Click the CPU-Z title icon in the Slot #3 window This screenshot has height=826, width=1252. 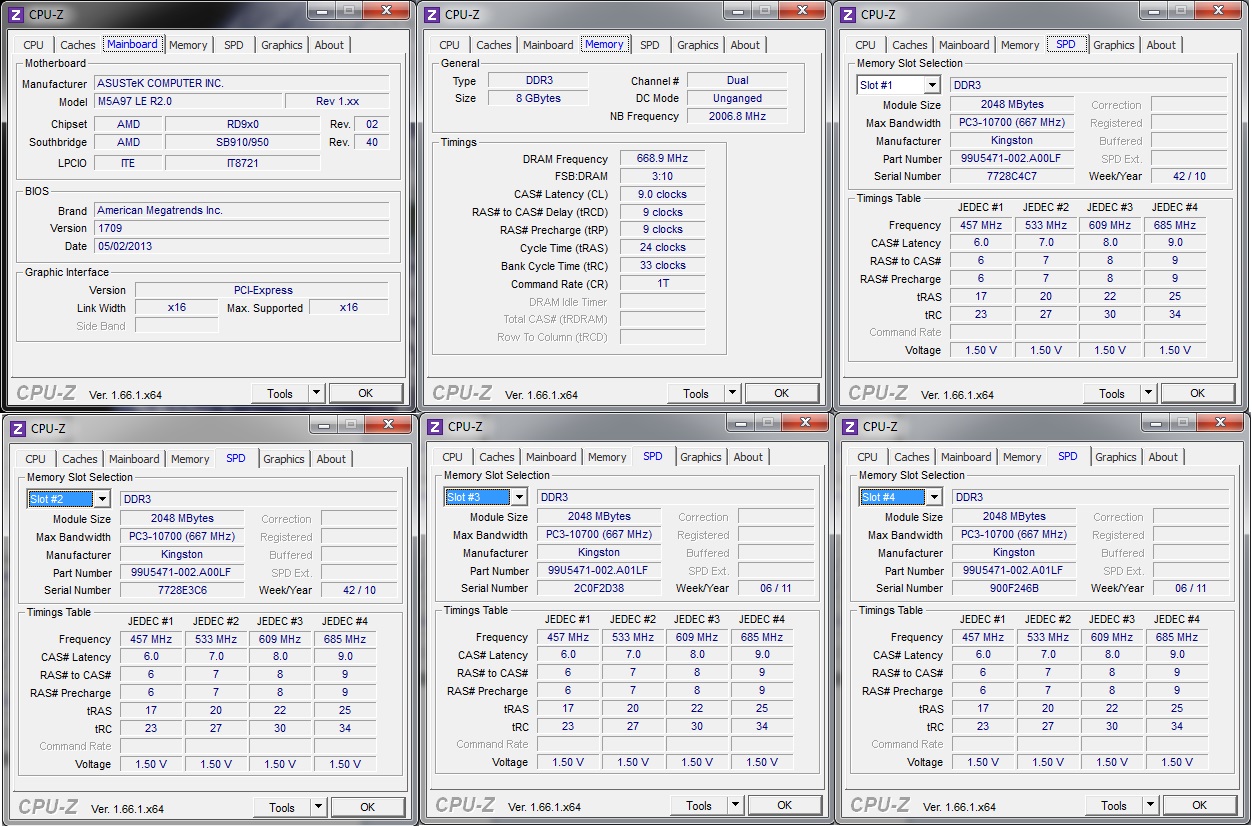435,426
